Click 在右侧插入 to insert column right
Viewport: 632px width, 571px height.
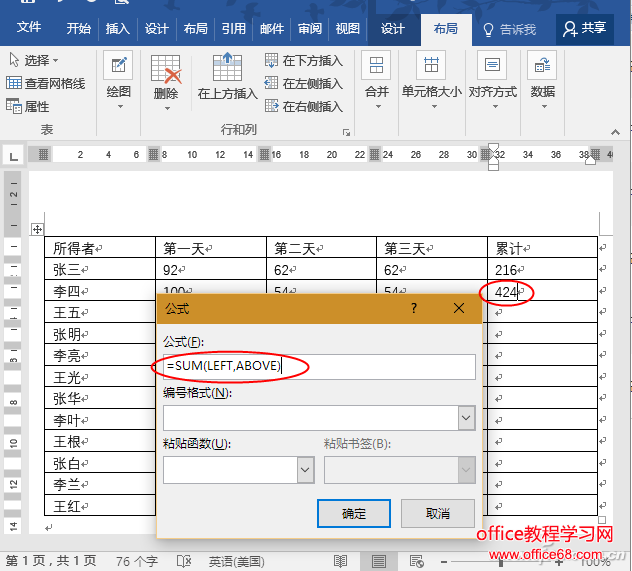tap(304, 106)
